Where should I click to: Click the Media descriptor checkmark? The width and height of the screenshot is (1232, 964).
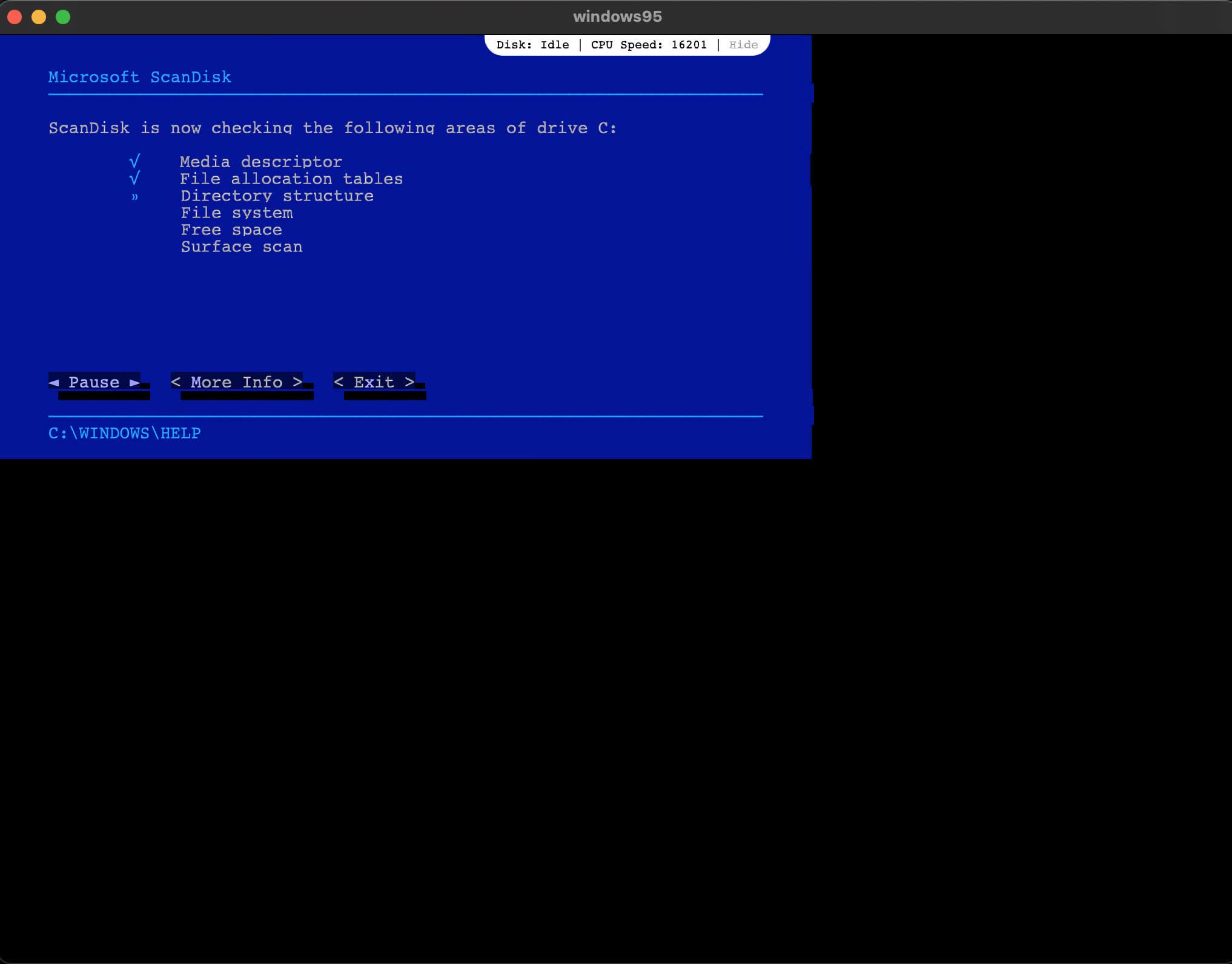[134, 162]
